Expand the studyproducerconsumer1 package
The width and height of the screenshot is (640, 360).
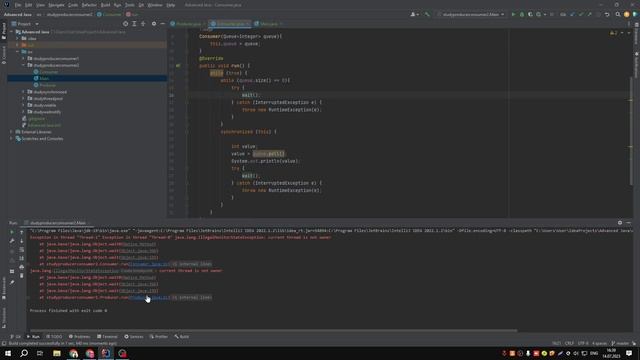pos(23,58)
